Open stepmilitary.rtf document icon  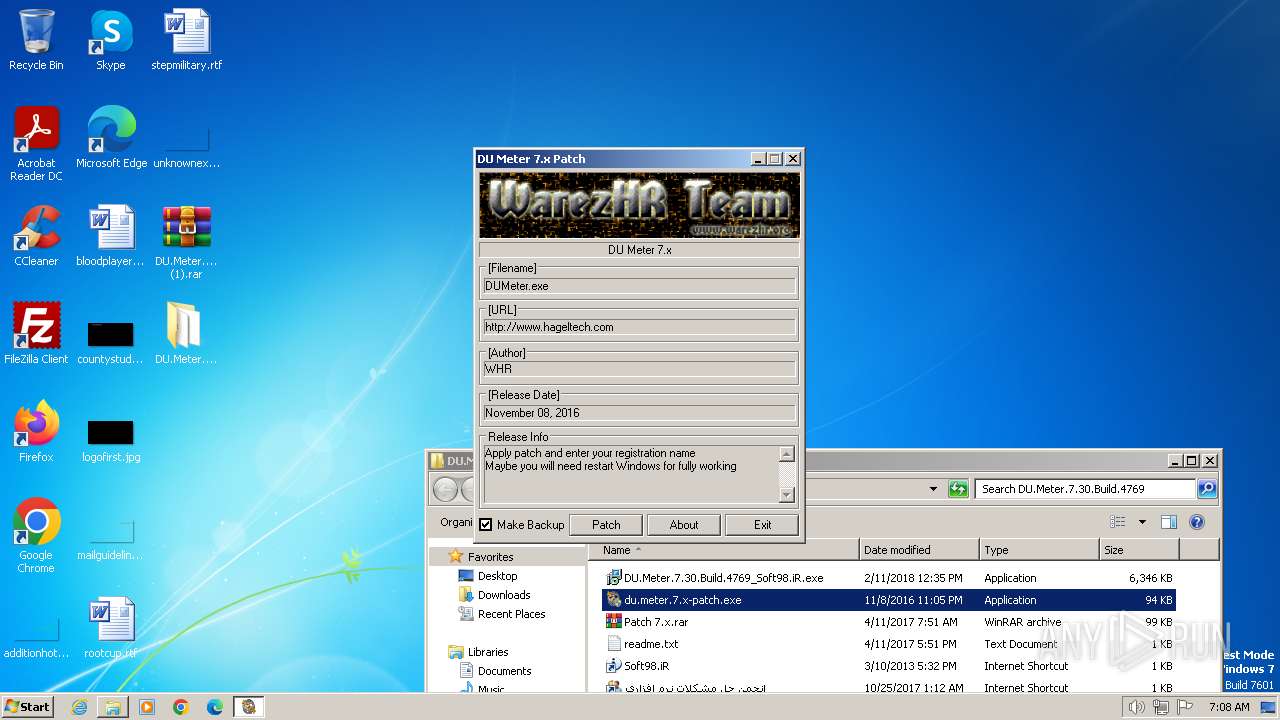186,40
